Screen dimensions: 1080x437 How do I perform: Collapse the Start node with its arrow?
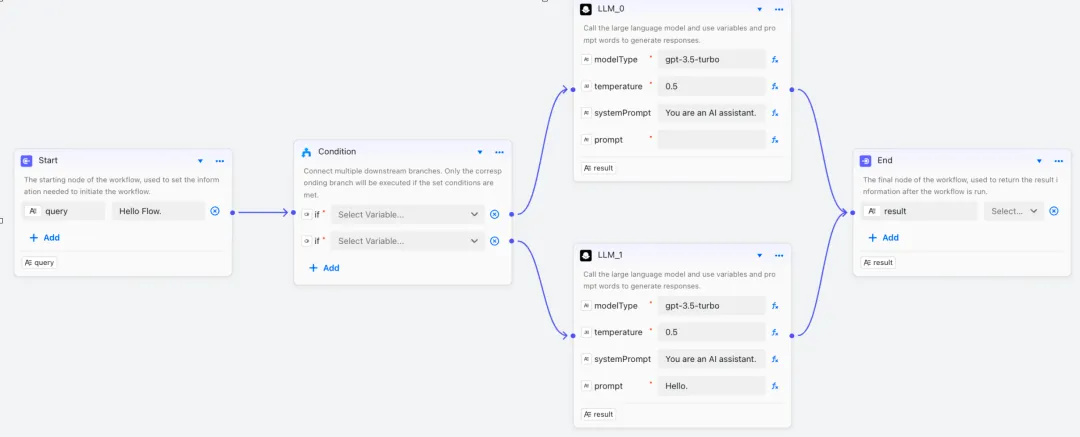(x=200, y=161)
